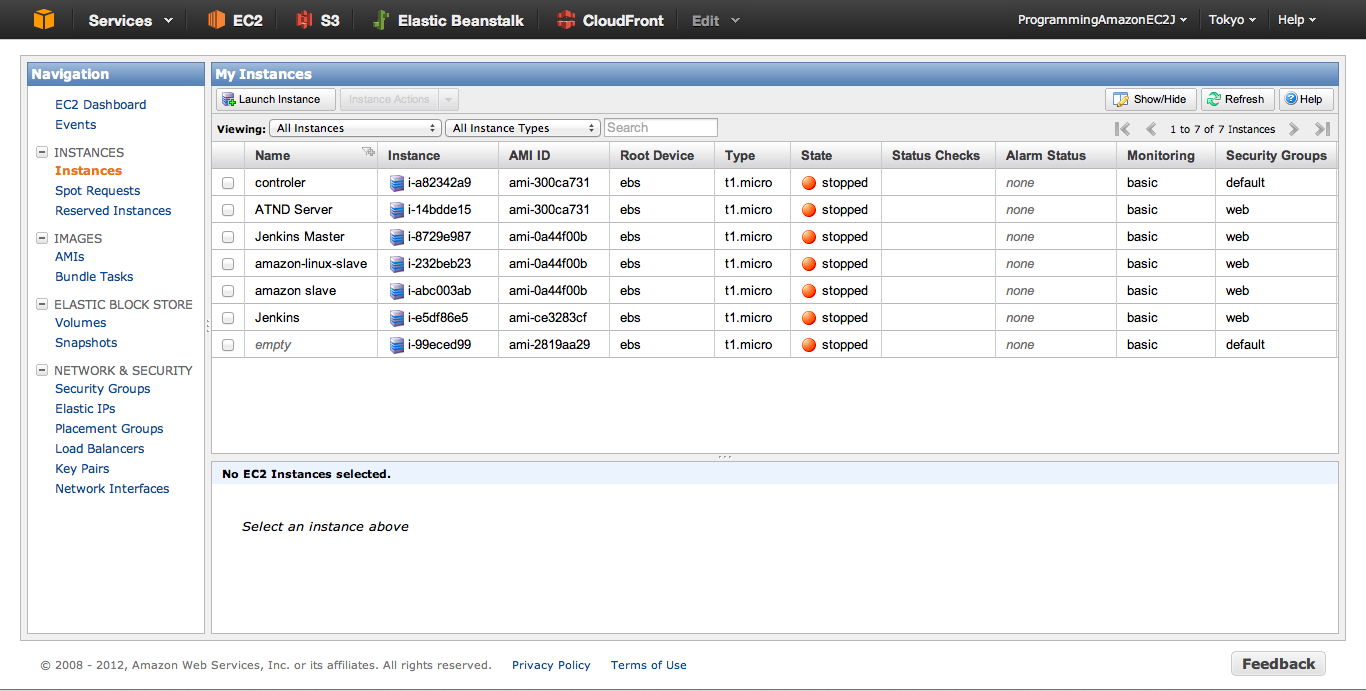Open the Elastic Beanstalk shortcut icon
Viewport: 1366px width, 691px height.
[380, 19]
